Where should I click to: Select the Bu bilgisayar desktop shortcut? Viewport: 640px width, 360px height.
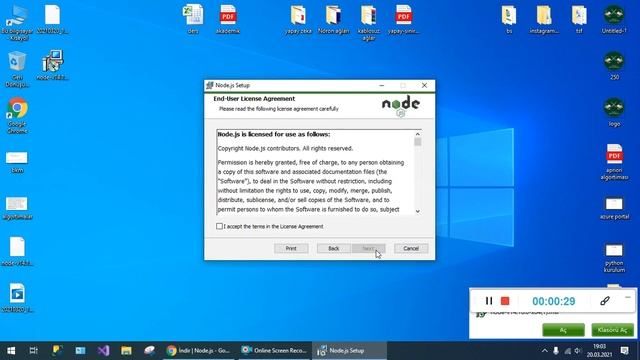(x=17, y=23)
